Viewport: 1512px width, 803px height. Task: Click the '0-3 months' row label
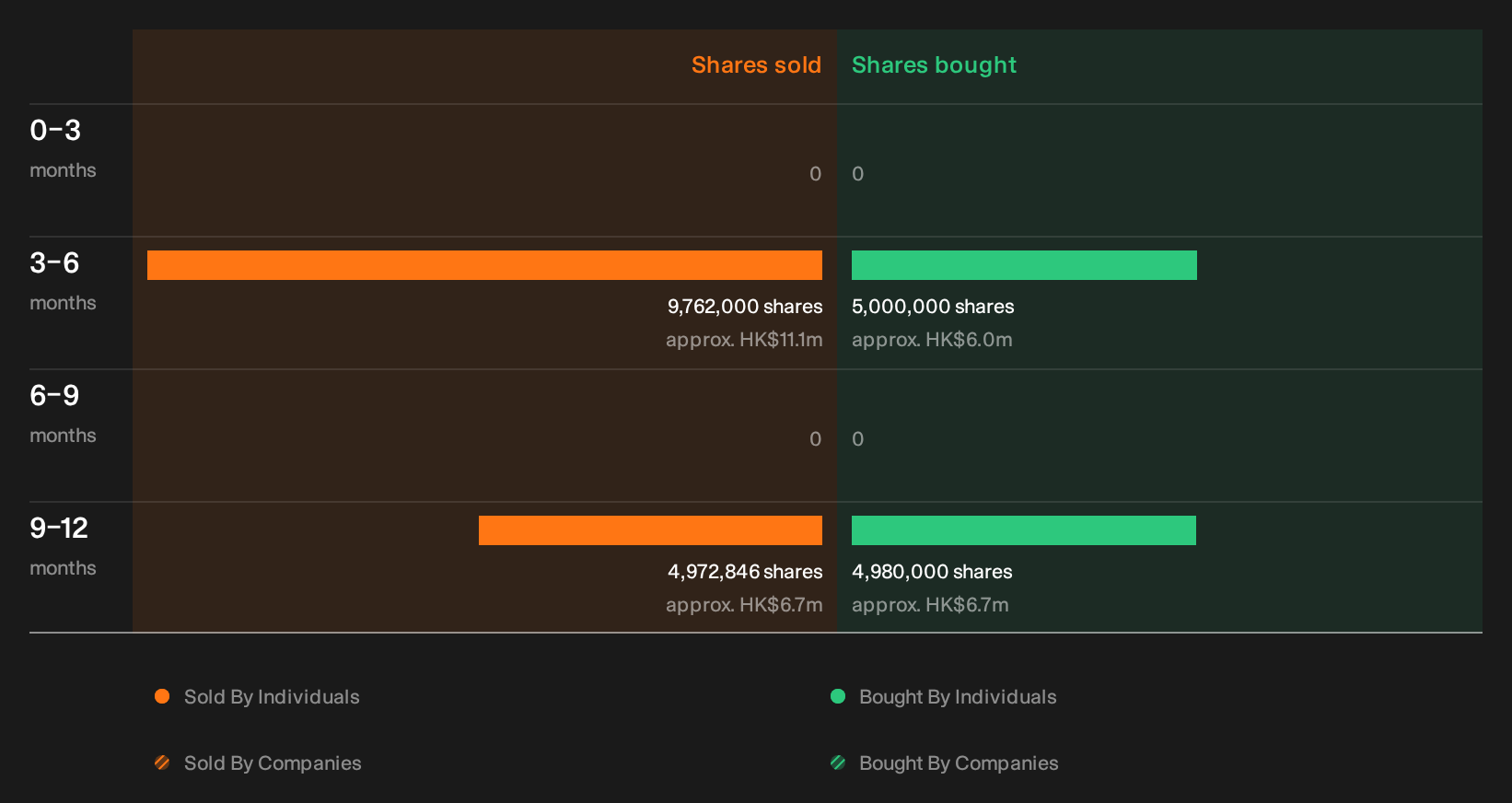pyautogui.click(x=63, y=149)
